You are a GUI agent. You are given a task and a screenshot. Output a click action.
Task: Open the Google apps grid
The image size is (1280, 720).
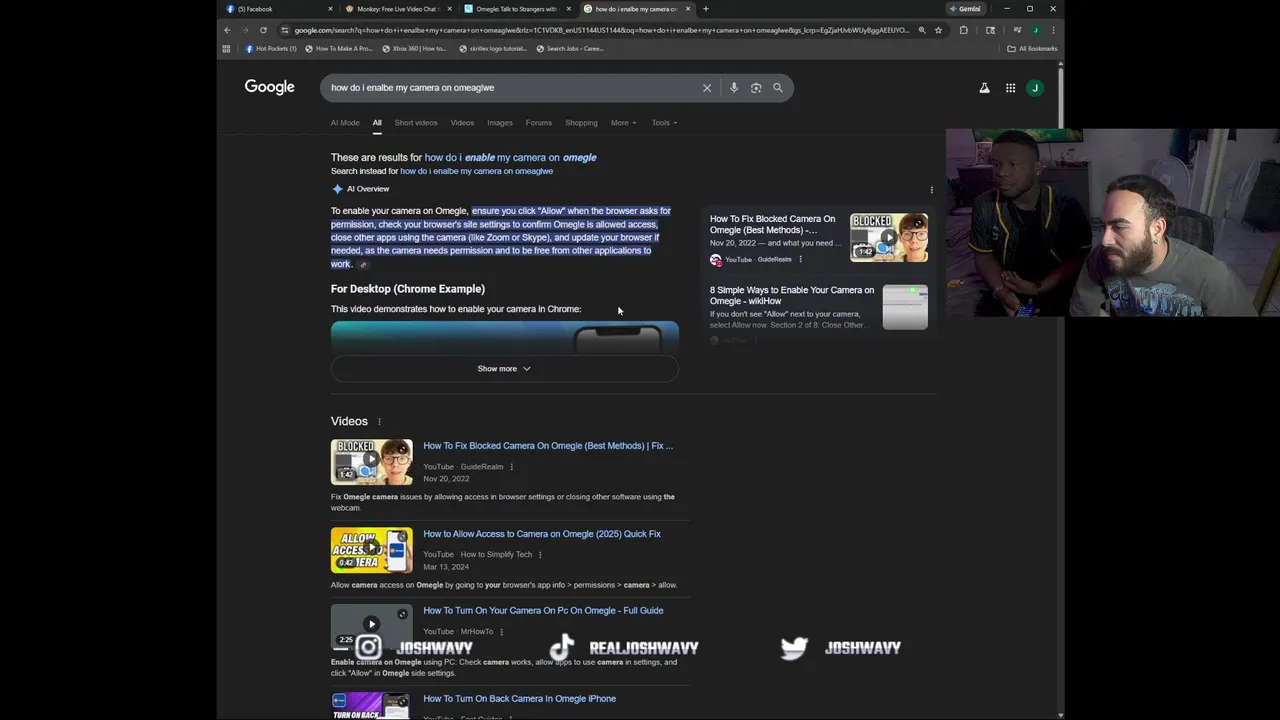tap(1010, 88)
